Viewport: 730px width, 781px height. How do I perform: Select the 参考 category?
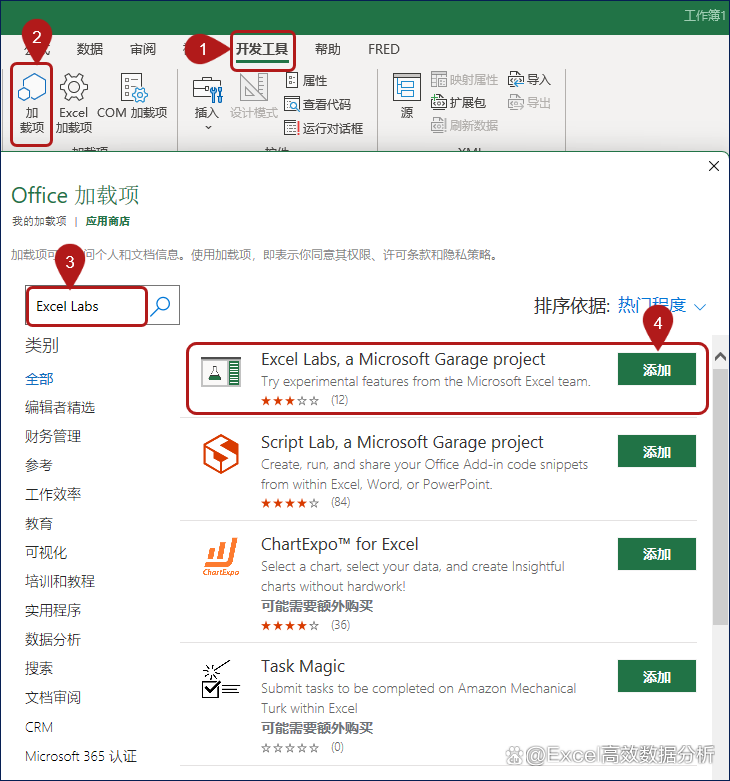tap(39, 465)
